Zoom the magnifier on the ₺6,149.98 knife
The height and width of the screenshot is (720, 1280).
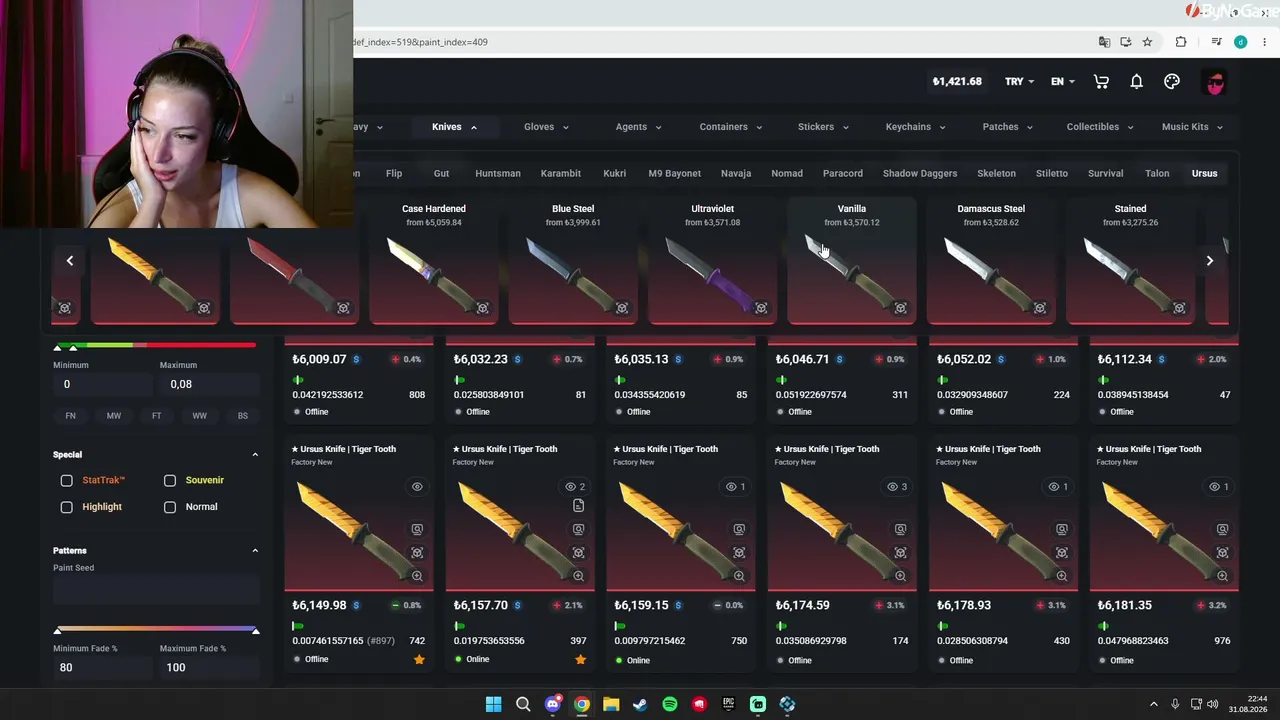click(x=417, y=575)
